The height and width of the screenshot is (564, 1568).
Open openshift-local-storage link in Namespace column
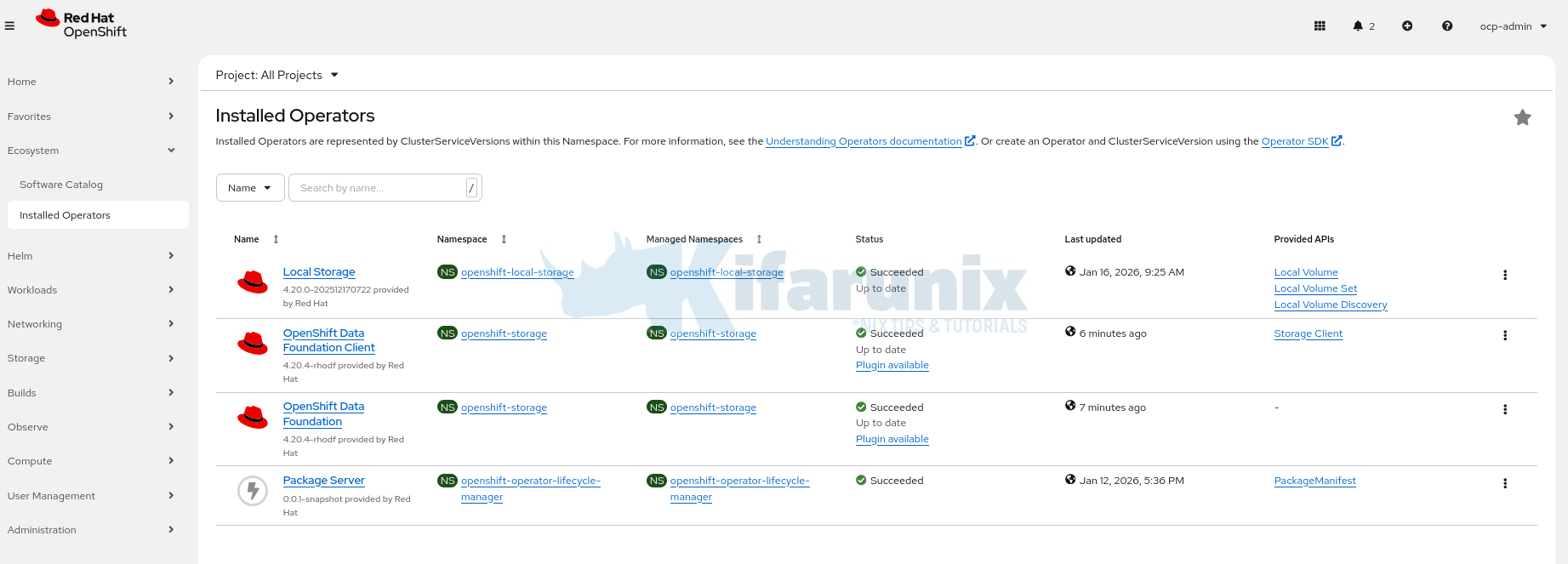tap(517, 272)
